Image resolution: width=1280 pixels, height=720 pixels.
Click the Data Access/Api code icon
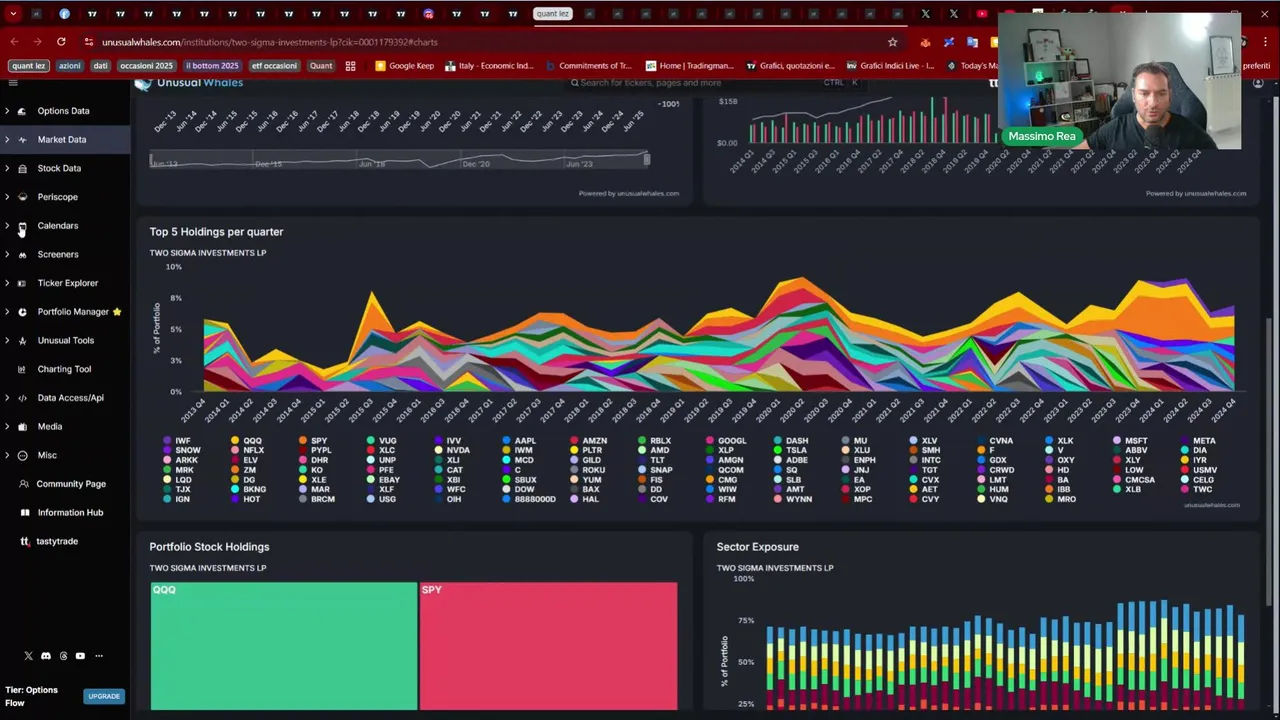point(22,398)
